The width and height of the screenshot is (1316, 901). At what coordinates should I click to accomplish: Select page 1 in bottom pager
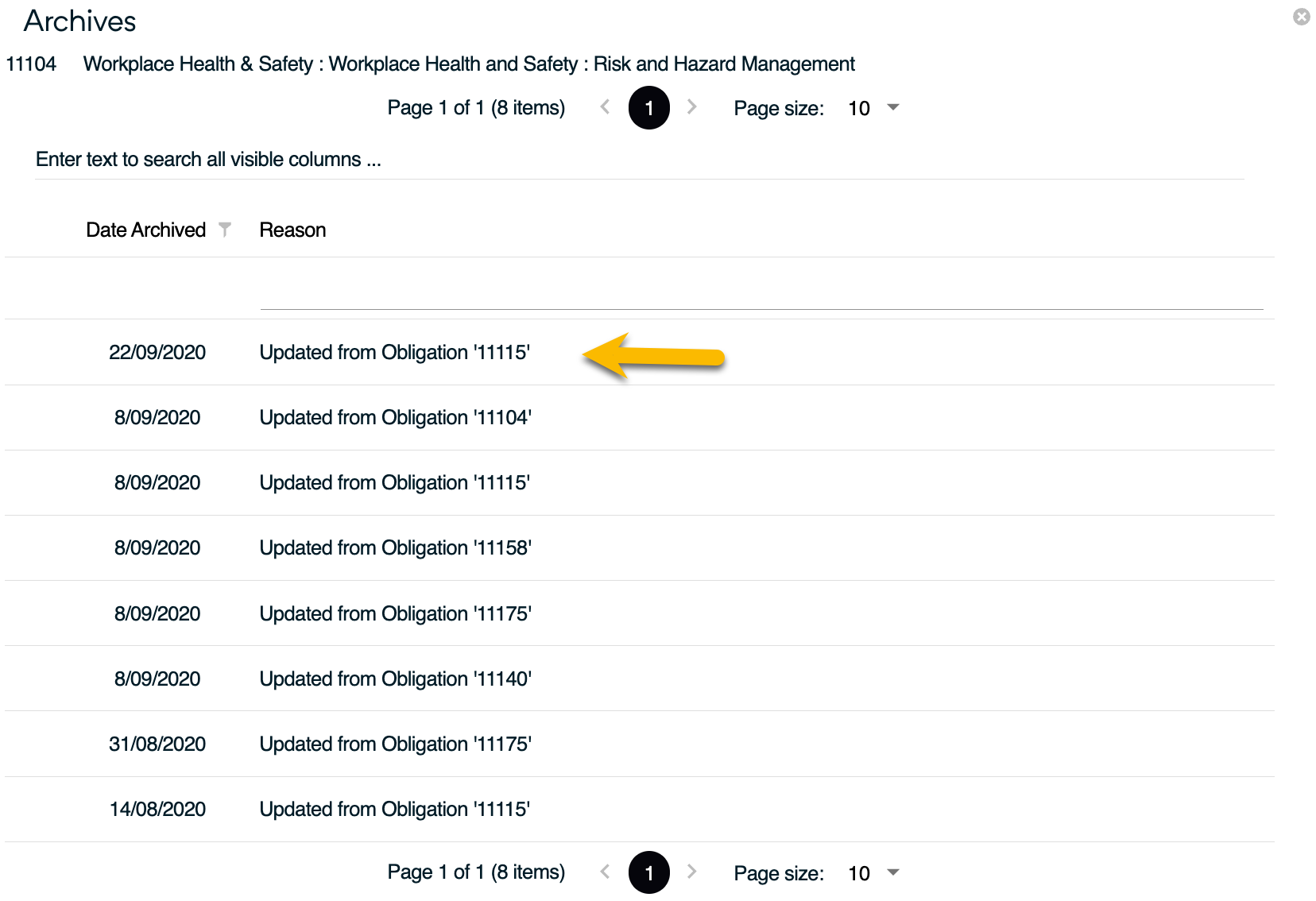[x=648, y=872]
